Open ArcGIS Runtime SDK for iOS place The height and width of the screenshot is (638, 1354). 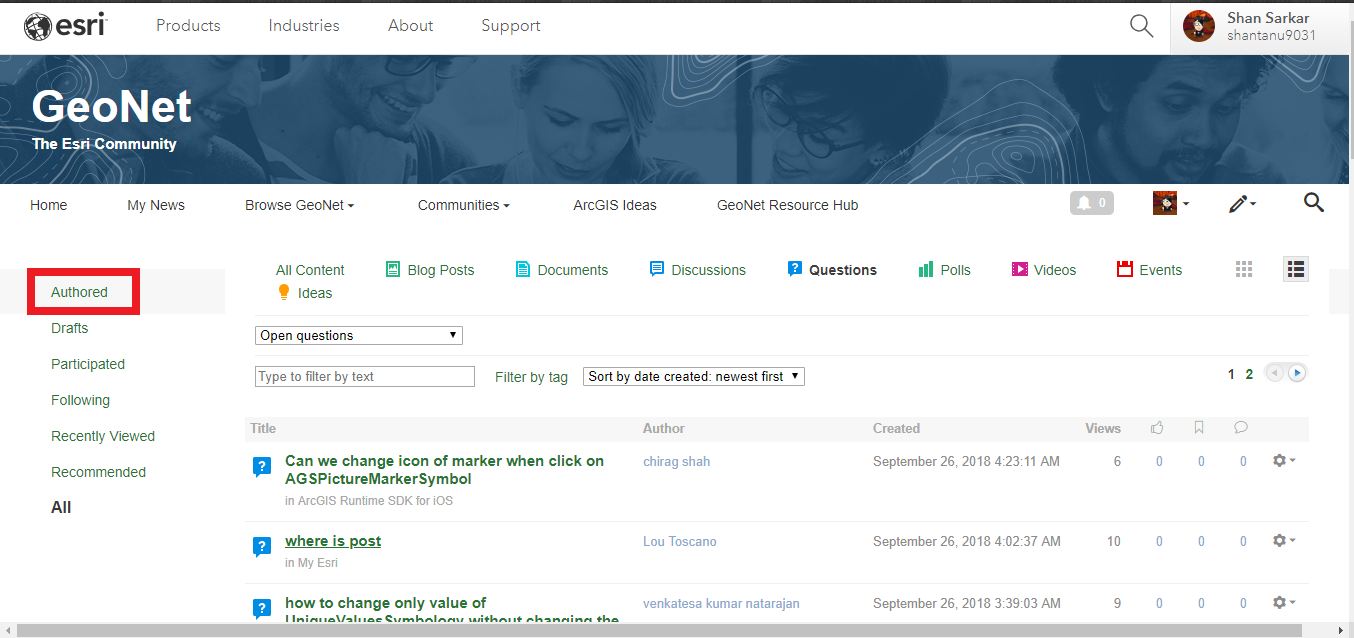coord(375,501)
